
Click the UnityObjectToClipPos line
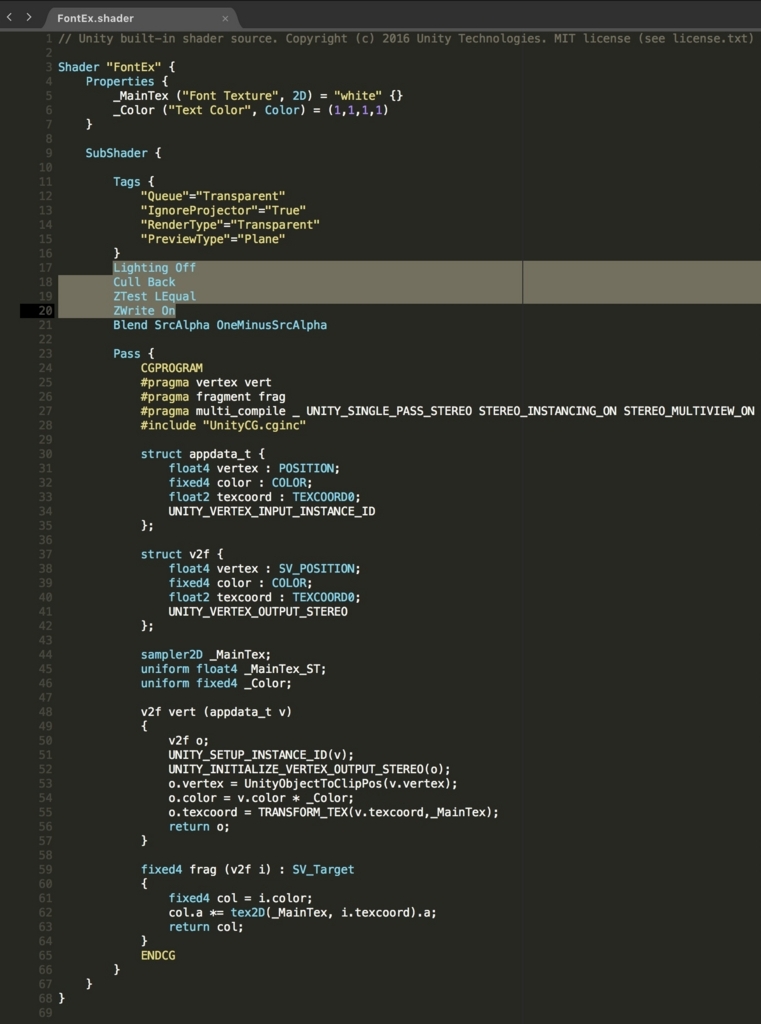(x=314, y=784)
